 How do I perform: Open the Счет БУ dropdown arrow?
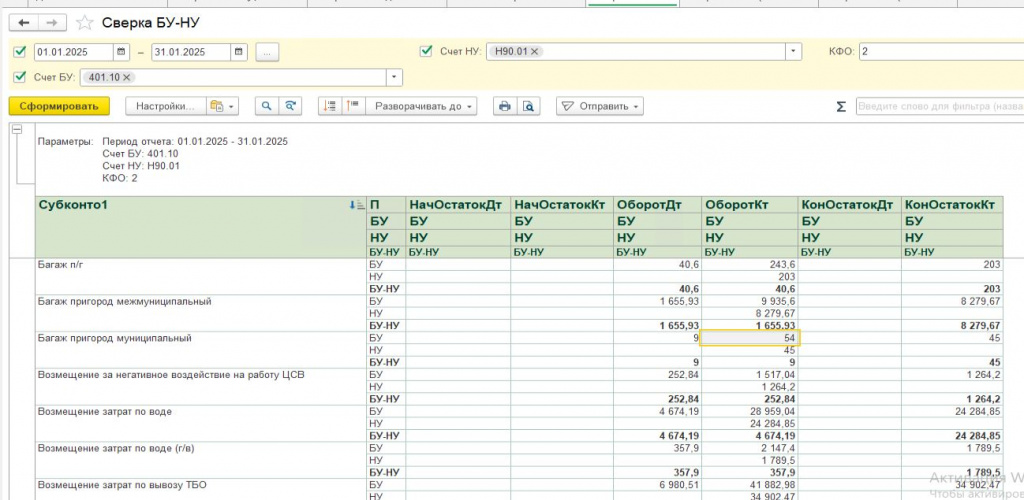(394, 78)
